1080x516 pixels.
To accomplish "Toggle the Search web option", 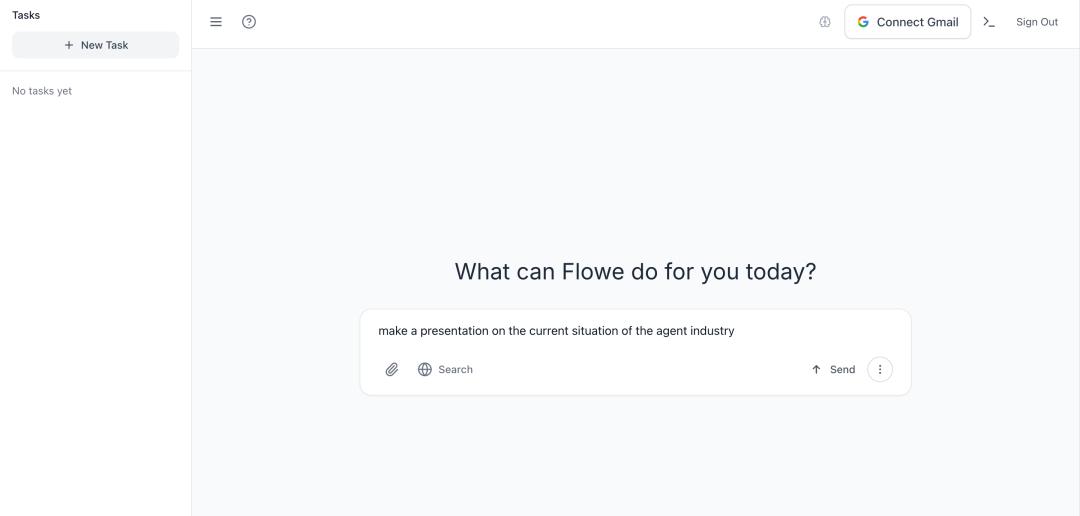I will (x=445, y=370).
